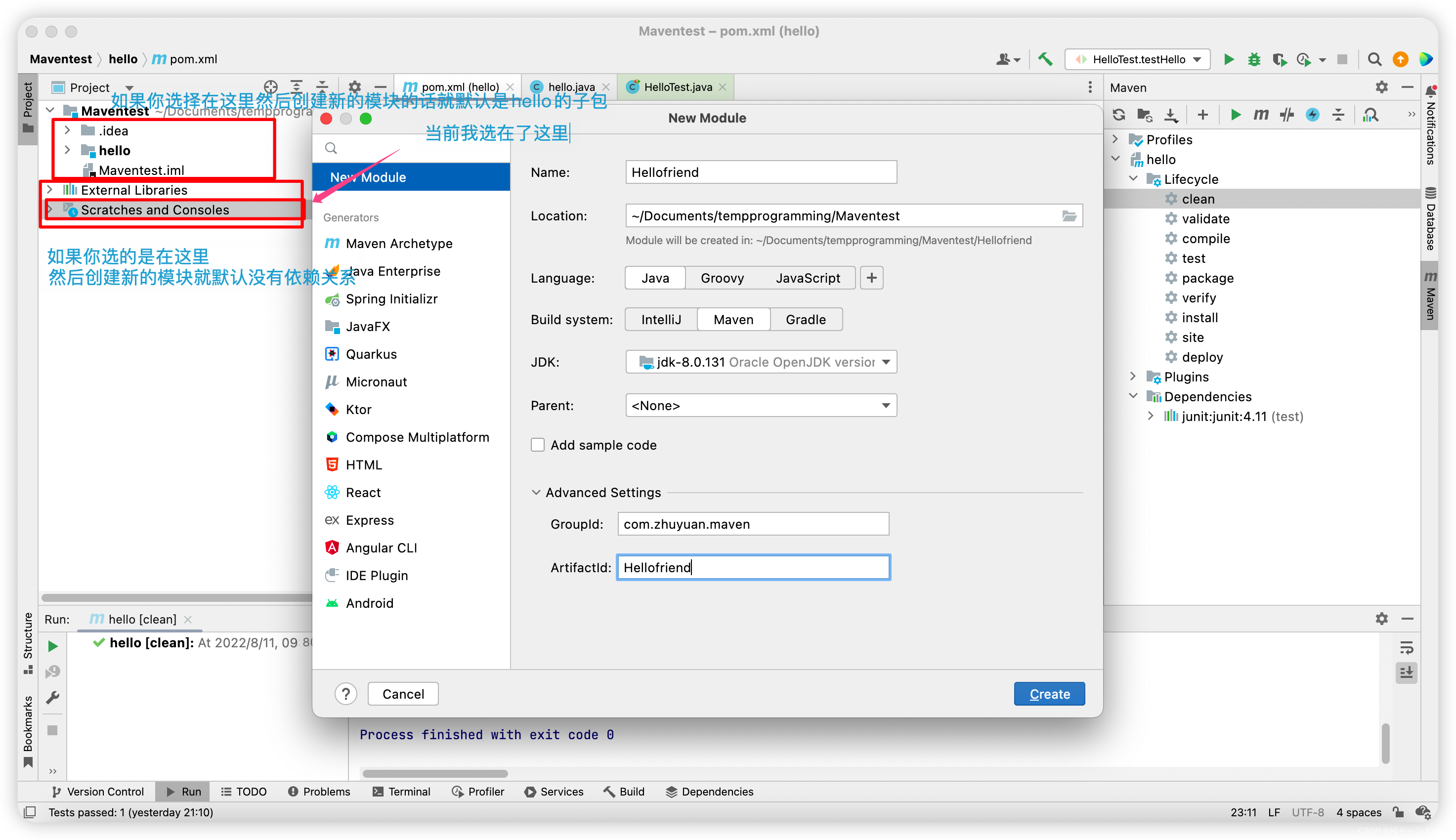Switch to hello.java editor tab
1456x840 pixels.
click(x=570, y=87)
